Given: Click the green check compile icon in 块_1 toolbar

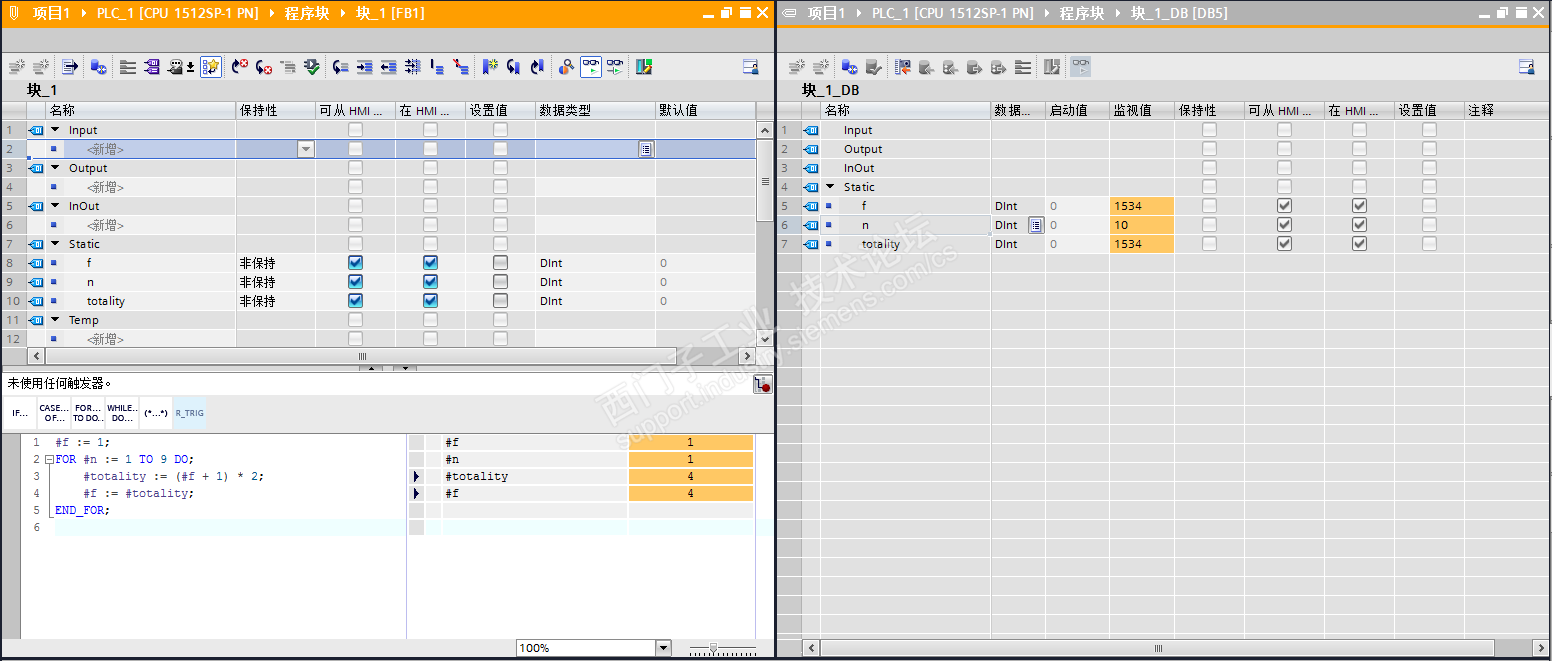Looking at the screenshot, I should 311,67.
